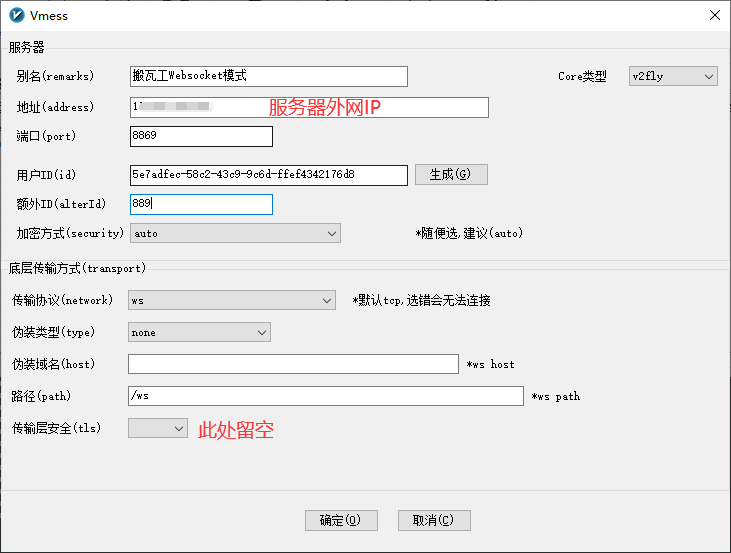Open the empty tls transport security dropdown

click(x=158, y=428)
